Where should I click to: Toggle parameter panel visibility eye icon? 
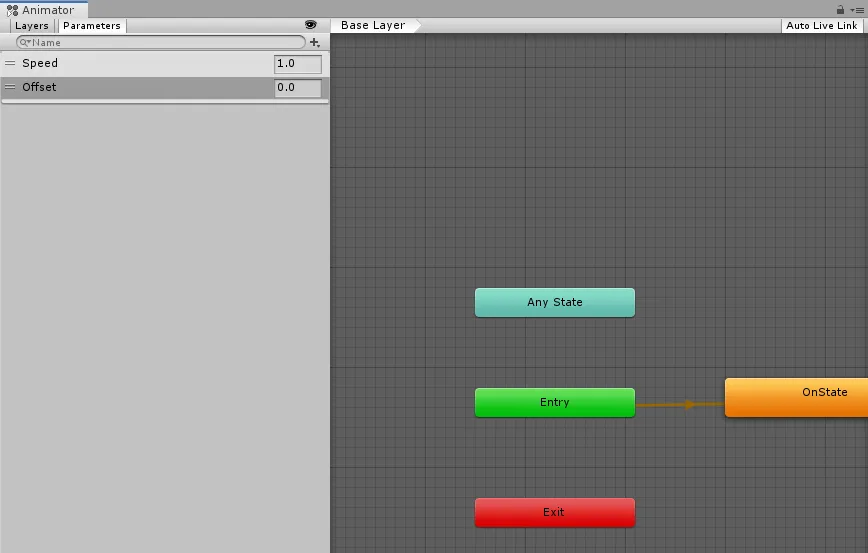click(311, 25)
